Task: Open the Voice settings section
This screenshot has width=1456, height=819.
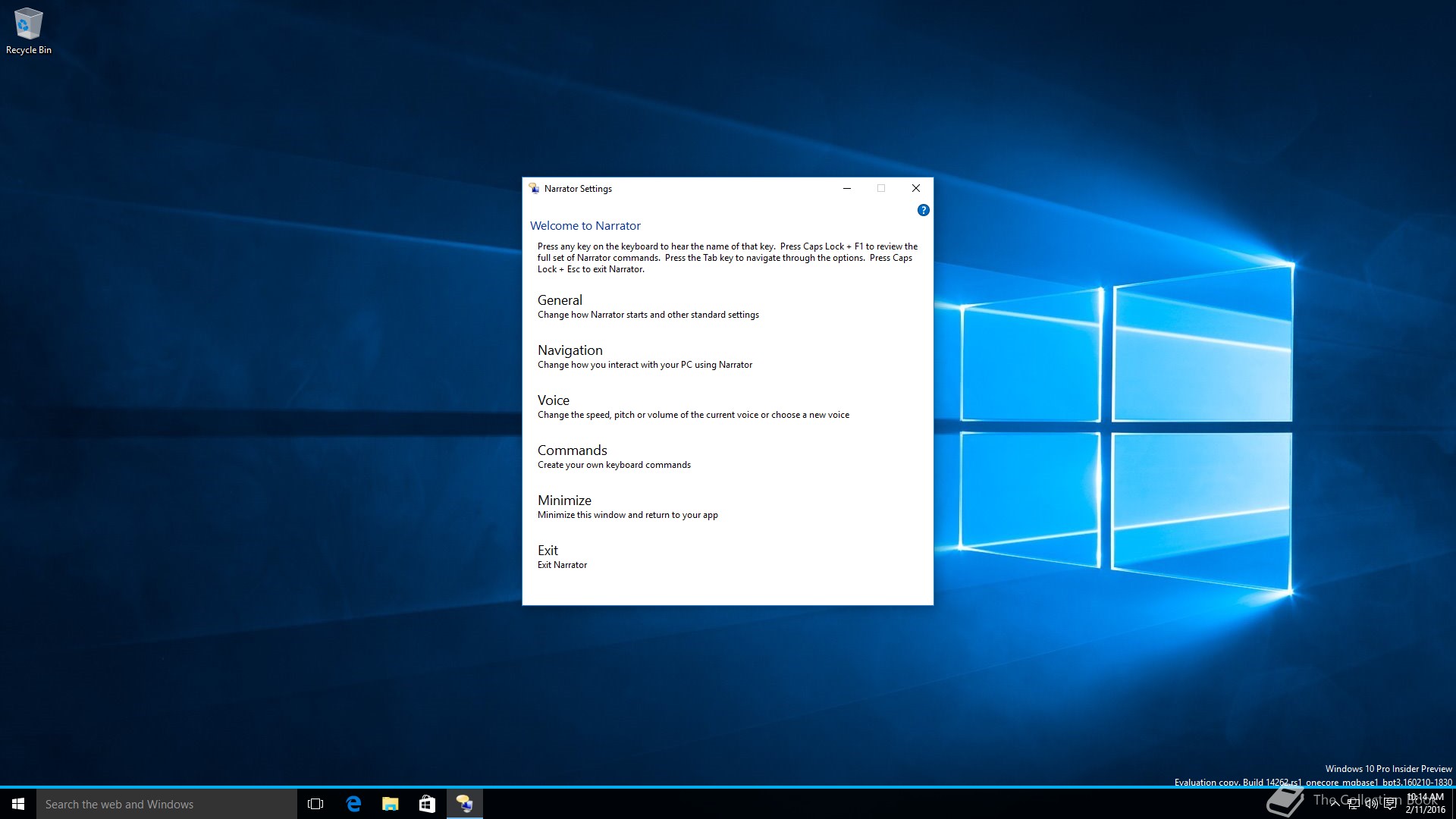Action: click(x=553, y=400)
